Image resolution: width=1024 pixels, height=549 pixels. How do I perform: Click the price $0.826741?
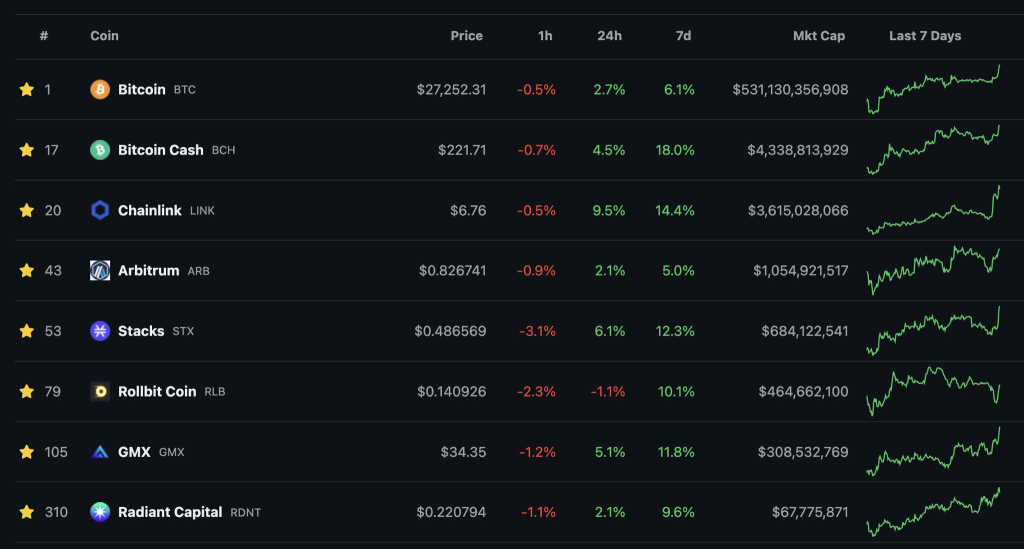point(453,270)
